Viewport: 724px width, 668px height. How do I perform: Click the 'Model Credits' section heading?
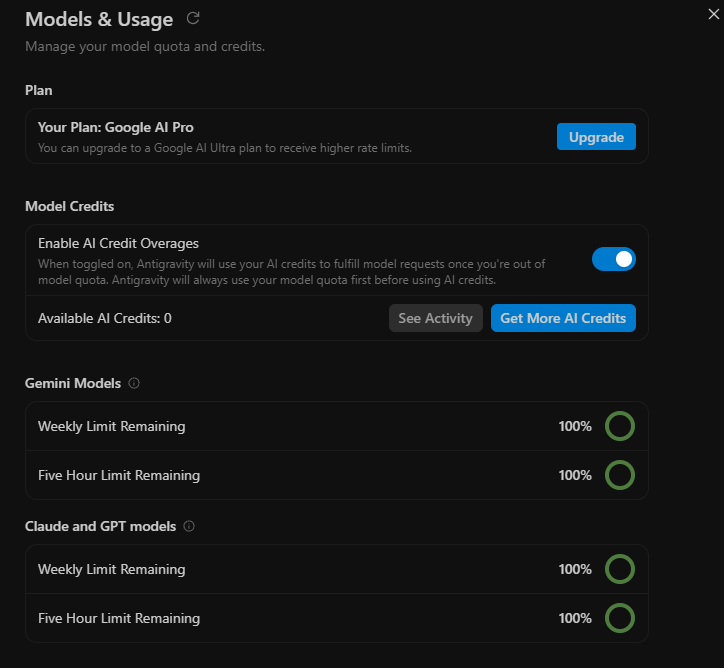tap(69, 206)
